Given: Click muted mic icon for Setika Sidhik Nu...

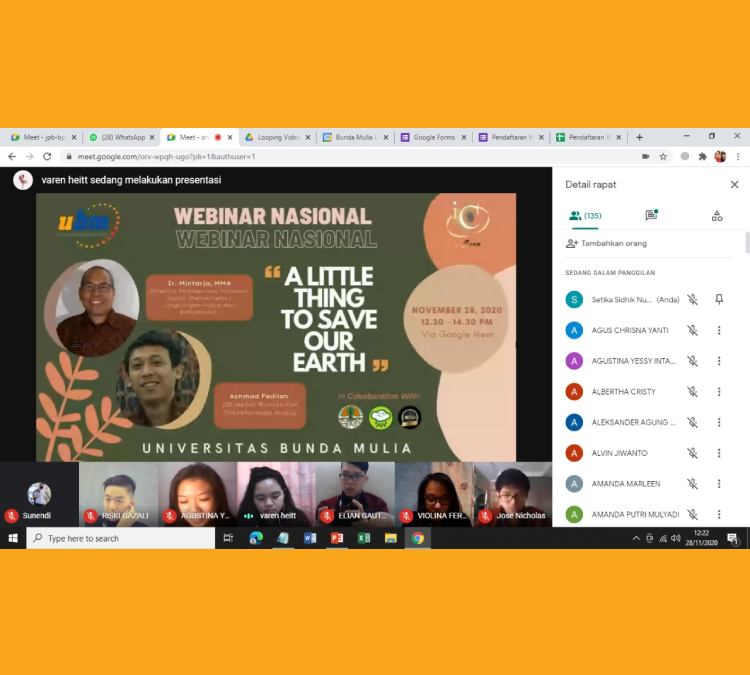Looking at the screenshot, I should click(x=692, y=299).
